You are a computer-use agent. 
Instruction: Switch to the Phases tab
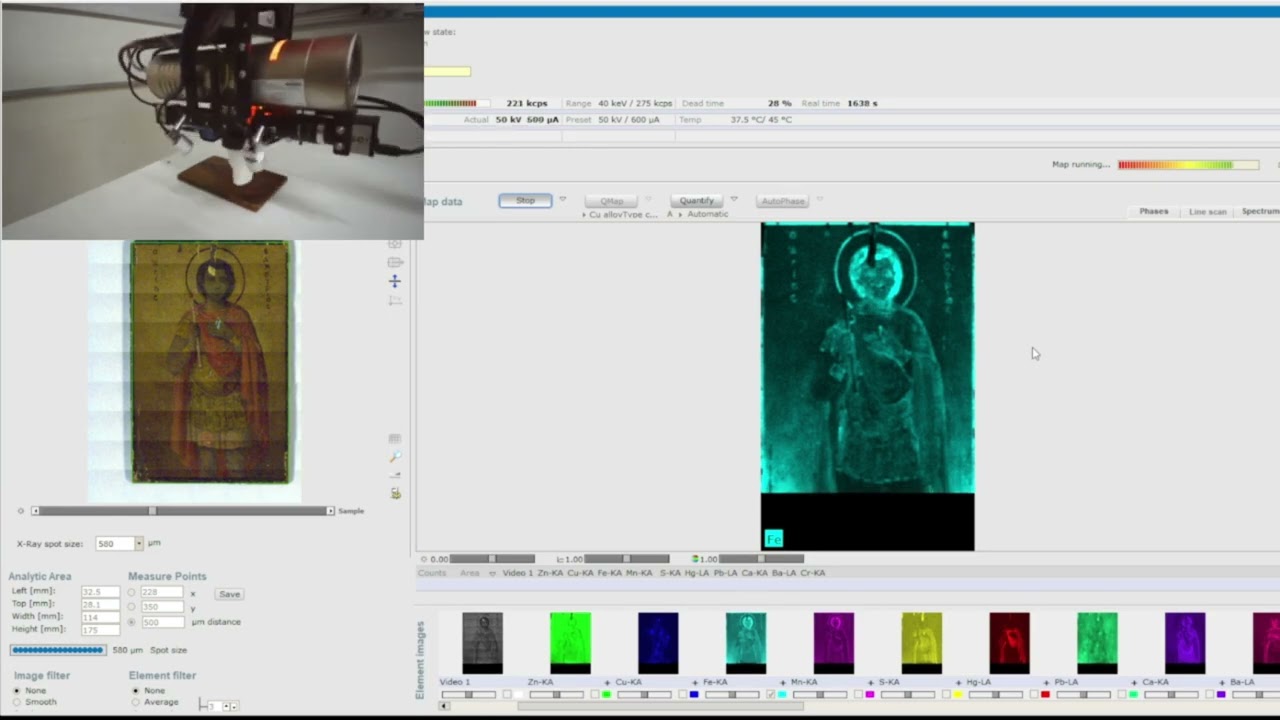1153,212
